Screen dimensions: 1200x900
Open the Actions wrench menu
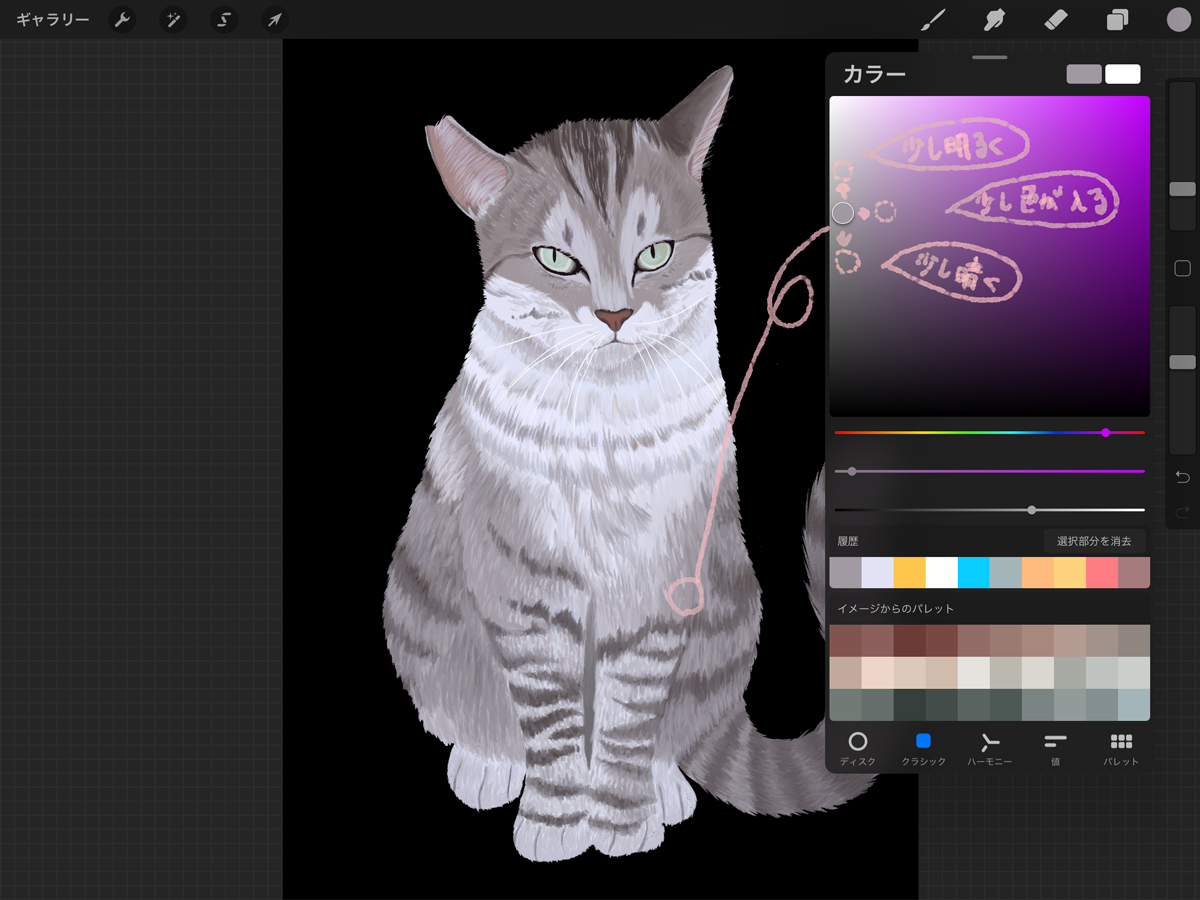[122, 20]
